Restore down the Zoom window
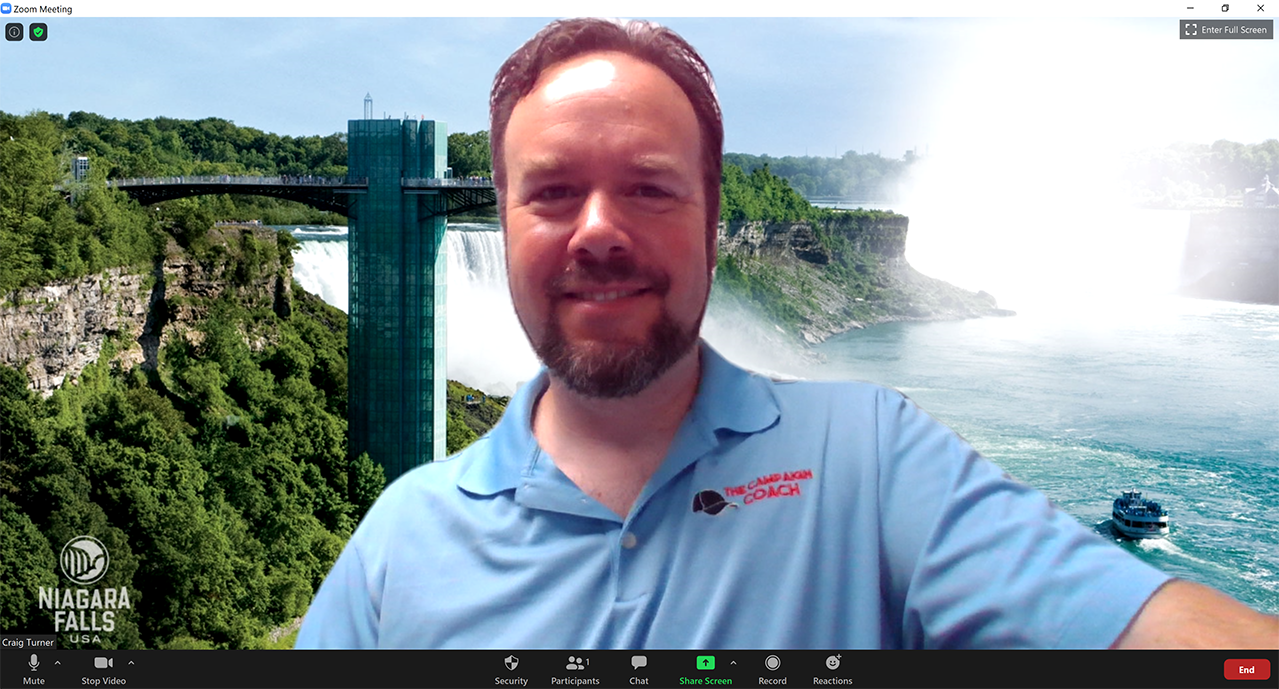 (1226, 8)
